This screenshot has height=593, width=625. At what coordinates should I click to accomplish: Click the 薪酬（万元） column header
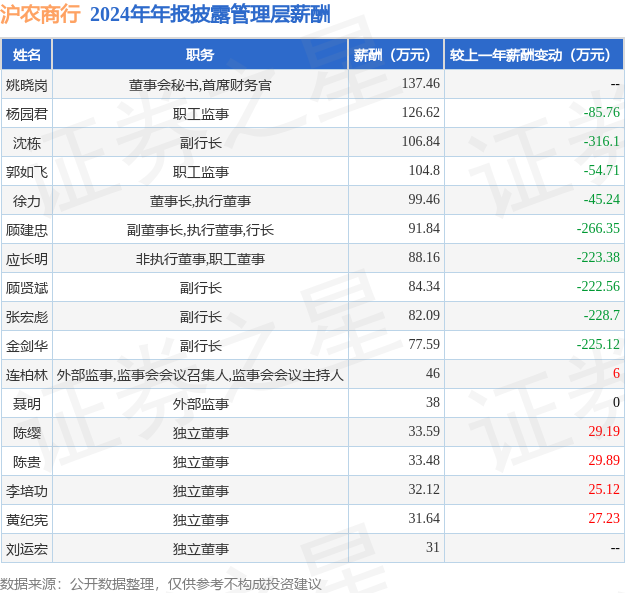396,55
